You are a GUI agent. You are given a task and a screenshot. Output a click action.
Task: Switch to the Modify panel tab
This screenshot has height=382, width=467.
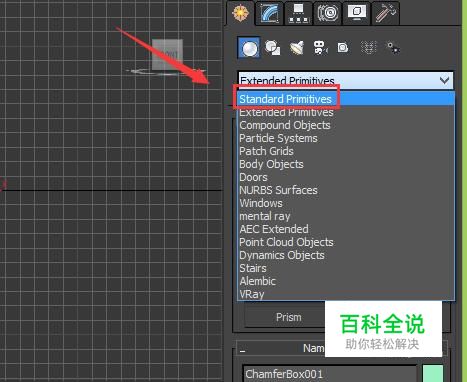click(x=269, y=13)
